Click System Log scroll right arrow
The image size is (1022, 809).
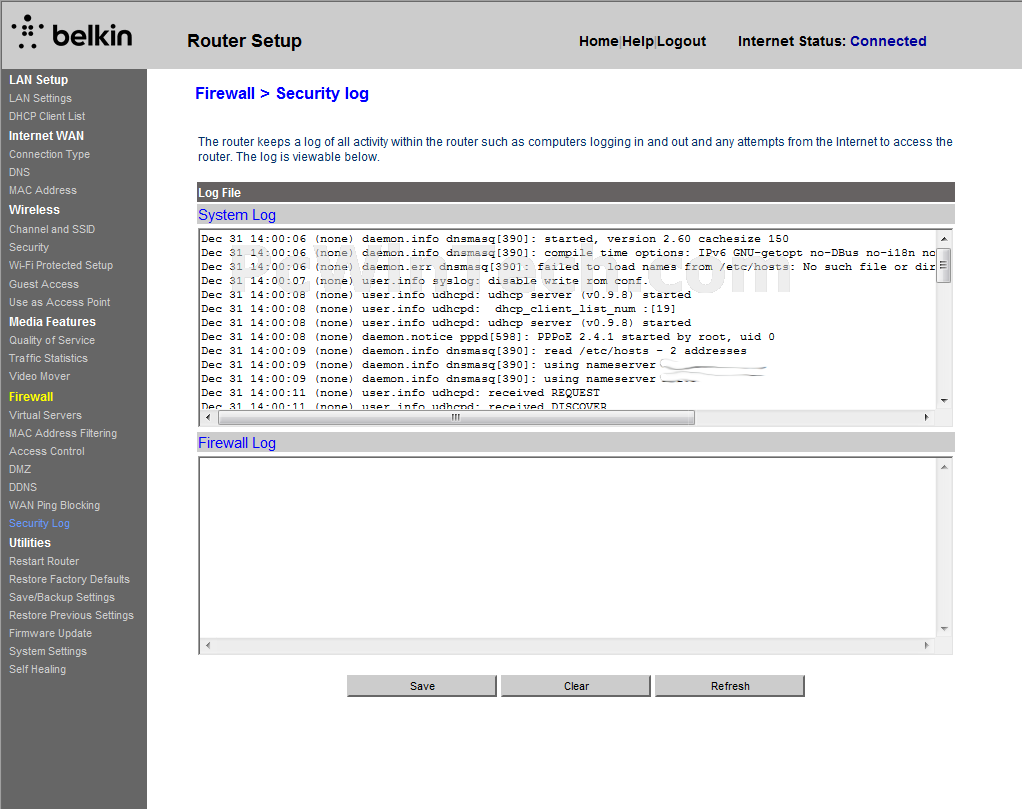point(926,417)
